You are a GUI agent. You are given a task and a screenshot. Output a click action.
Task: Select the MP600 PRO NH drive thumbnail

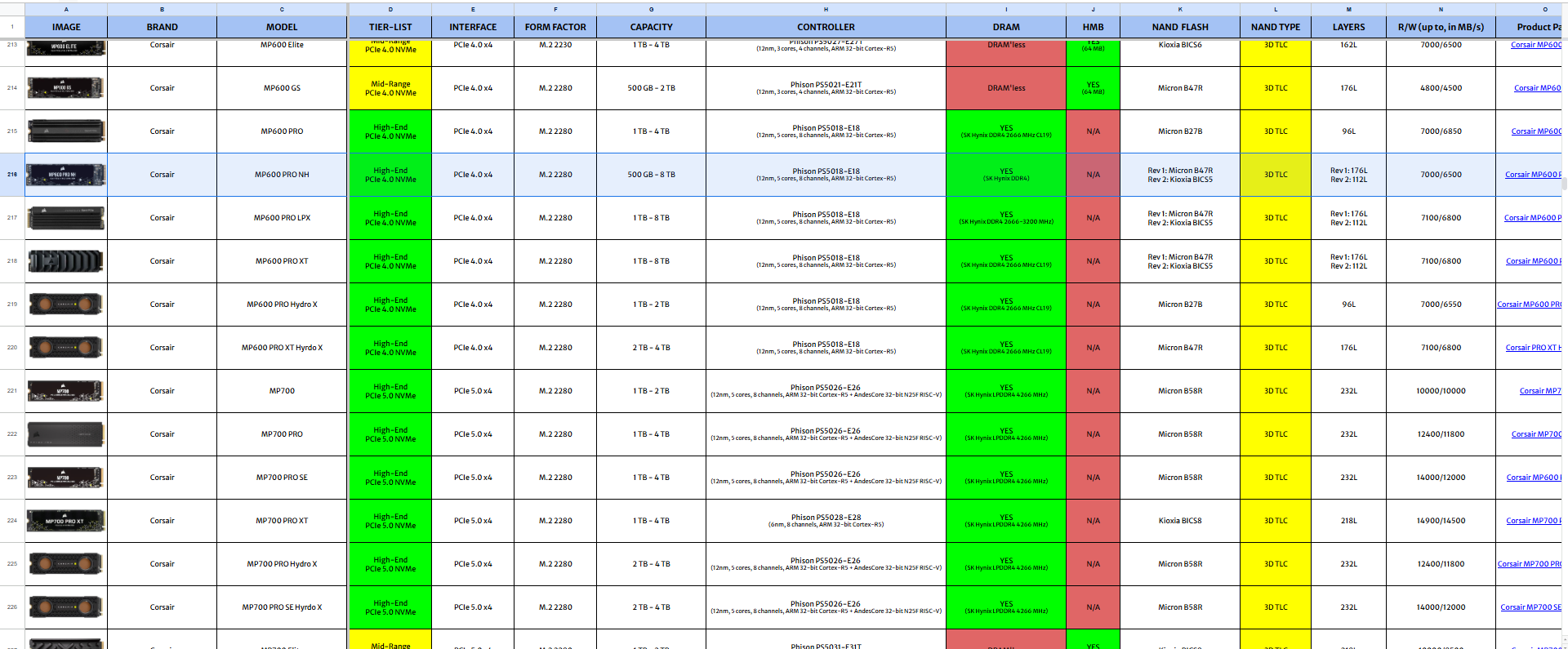(x=66, y=175)
